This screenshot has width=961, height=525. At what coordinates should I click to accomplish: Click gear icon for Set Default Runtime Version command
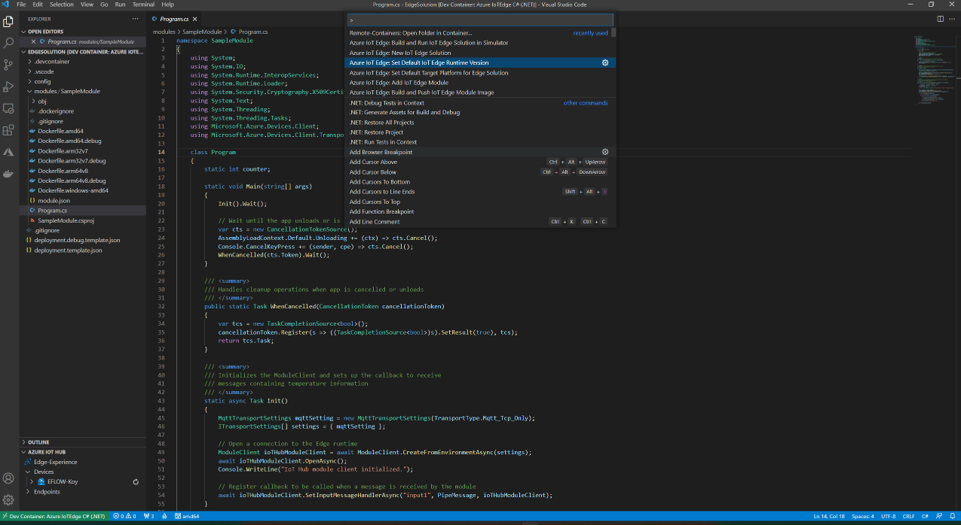click(605, 63)
